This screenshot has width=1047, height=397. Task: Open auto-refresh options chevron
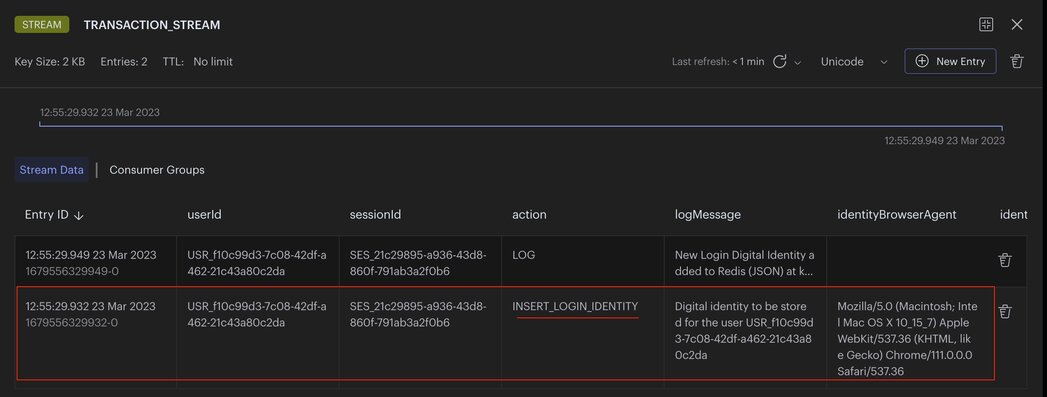(x=797, y=62)
